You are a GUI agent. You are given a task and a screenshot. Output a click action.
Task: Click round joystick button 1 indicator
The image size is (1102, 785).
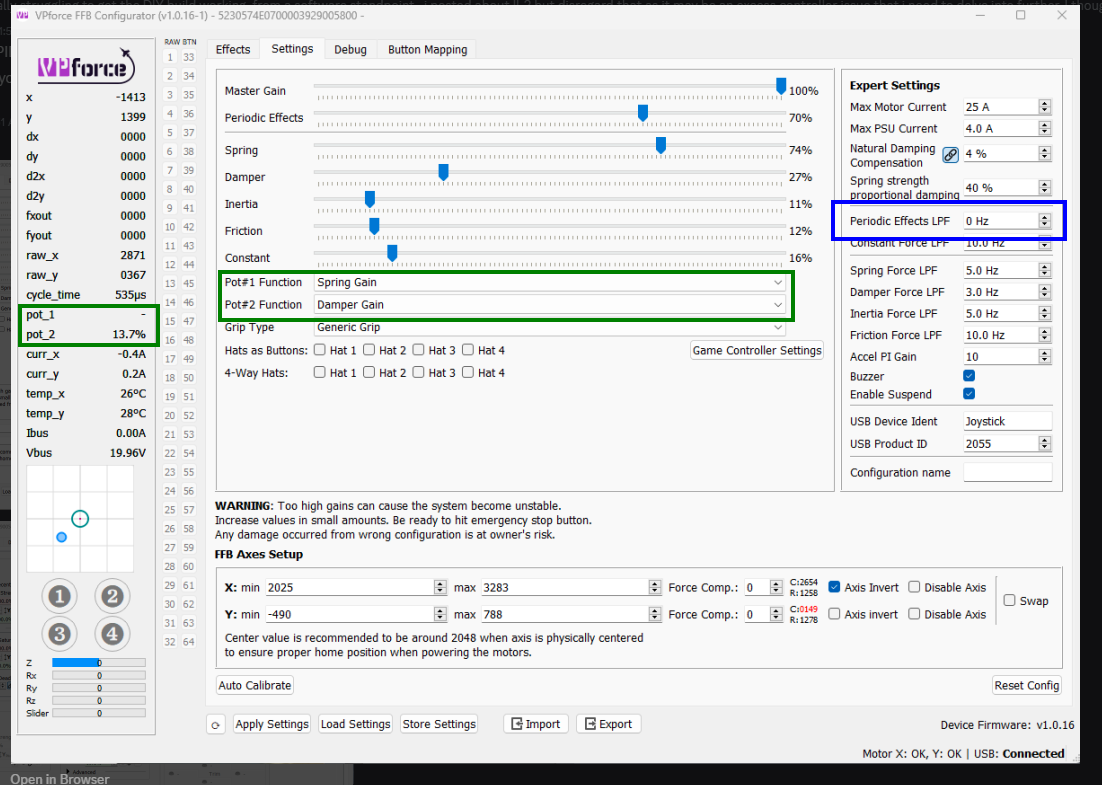60,597
